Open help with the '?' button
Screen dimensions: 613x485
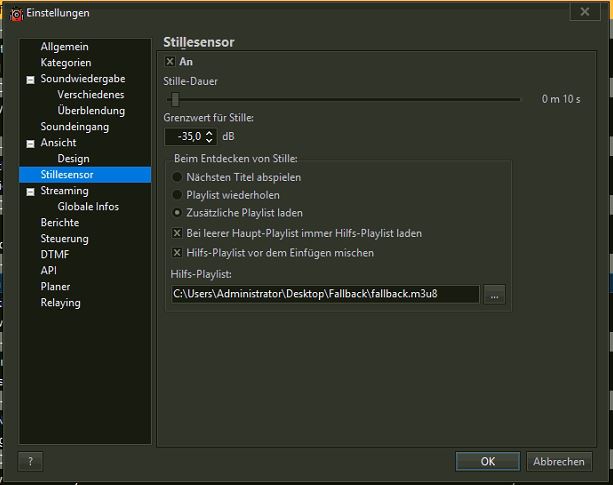(30, 462)
